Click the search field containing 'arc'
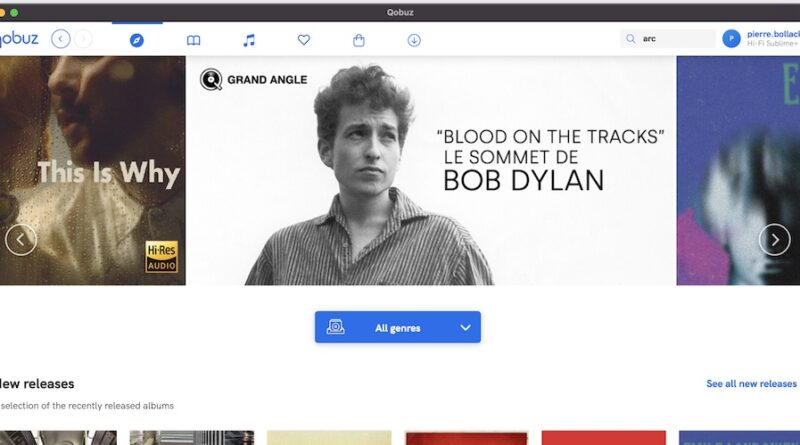The height and width of the screenshot is (445, 800). point(675,39)
